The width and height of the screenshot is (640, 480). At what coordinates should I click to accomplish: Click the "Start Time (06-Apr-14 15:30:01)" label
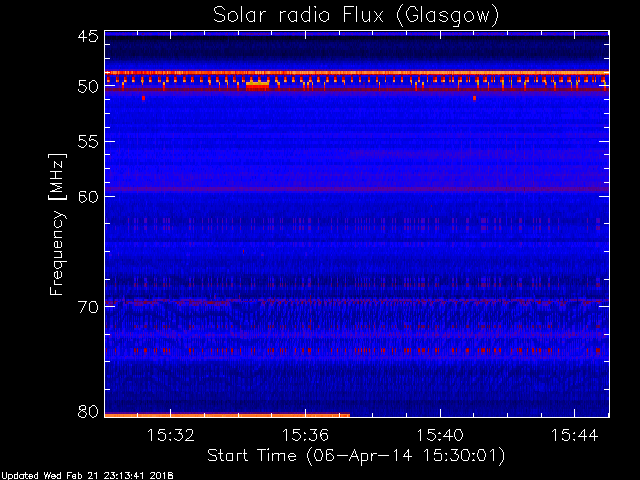(356, 456)
